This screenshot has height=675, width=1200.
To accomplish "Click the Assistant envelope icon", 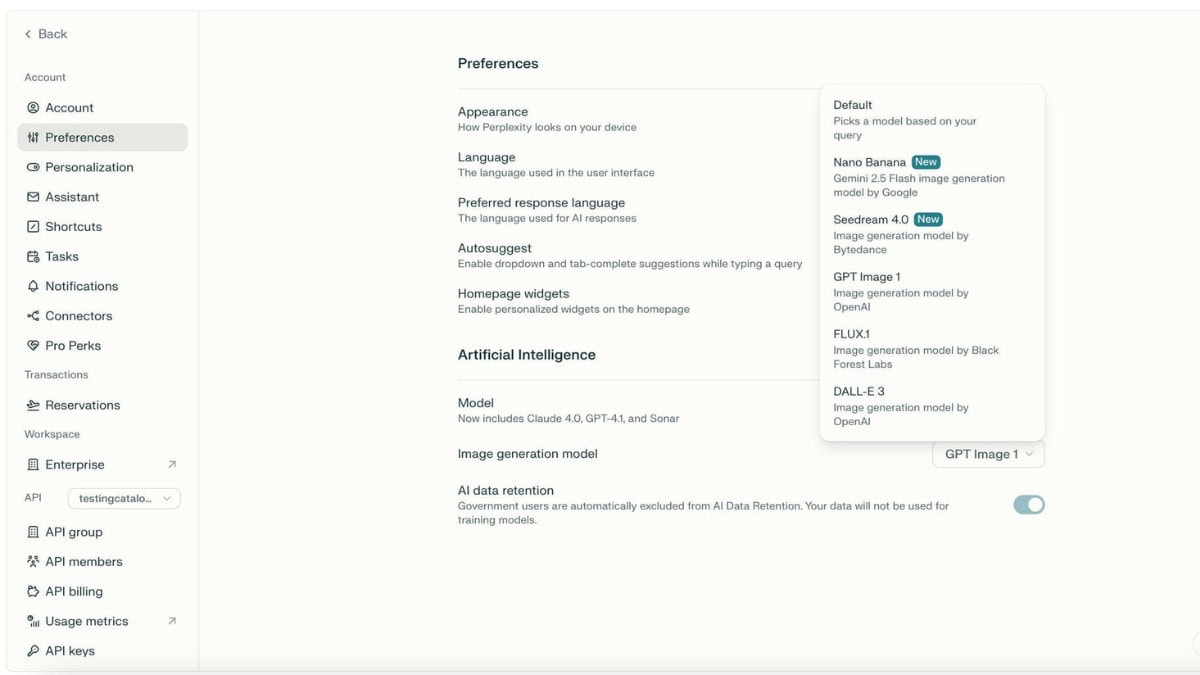I will point(33,197).
